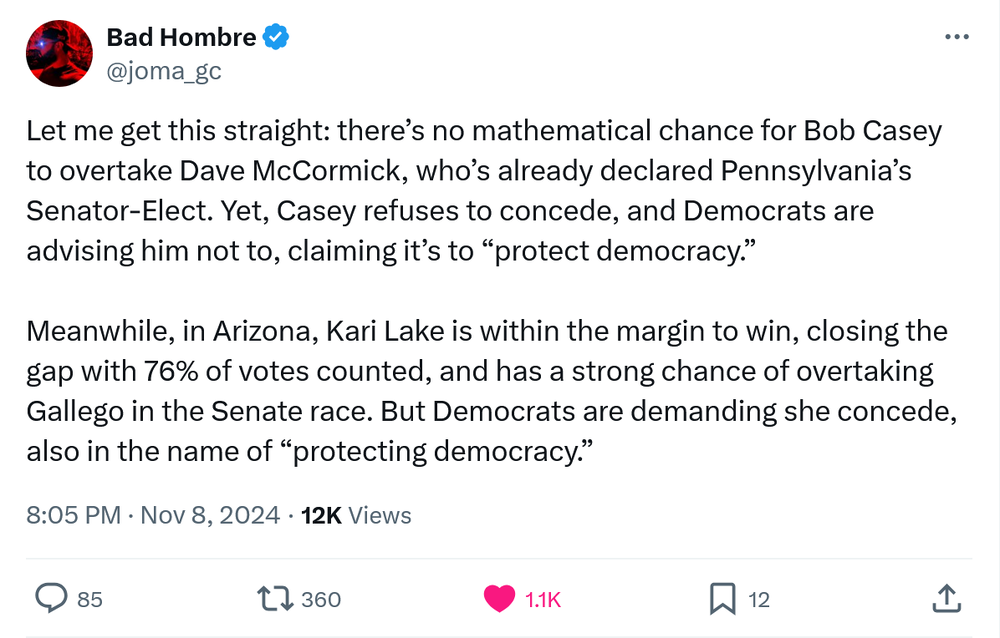Toggle the pink heart like icon
This screenshot has height=638, width=1000.
[x=499, y=598]
